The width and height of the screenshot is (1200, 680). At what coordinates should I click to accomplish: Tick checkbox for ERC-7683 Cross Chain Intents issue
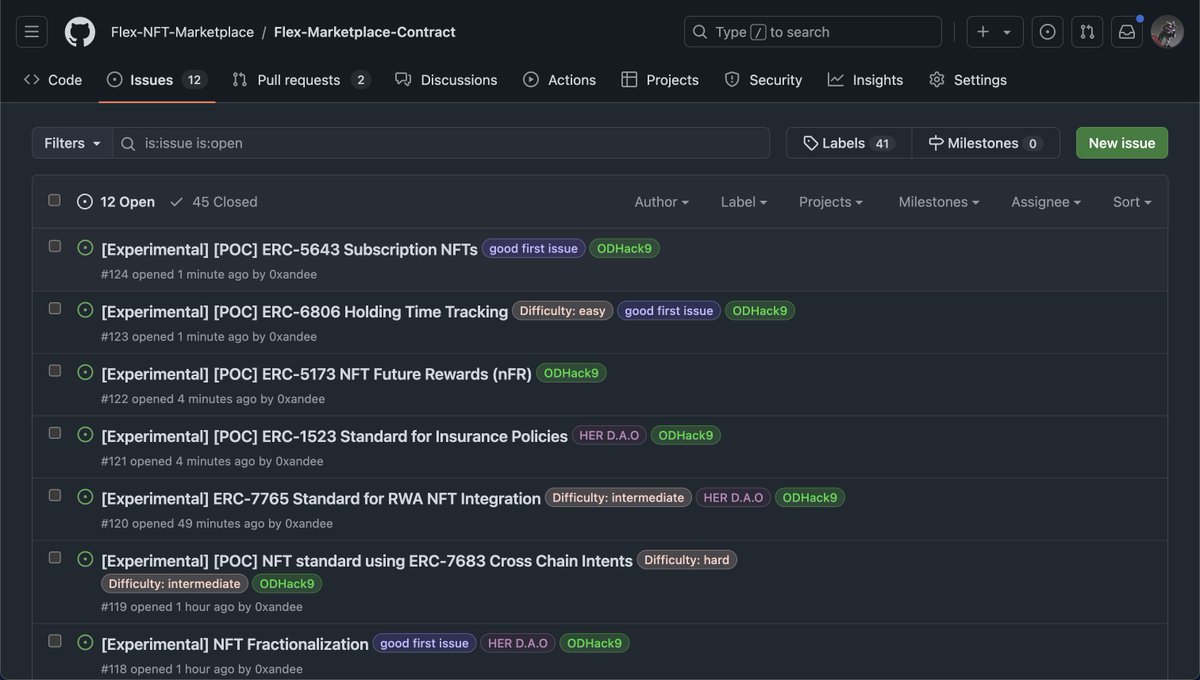55,557
